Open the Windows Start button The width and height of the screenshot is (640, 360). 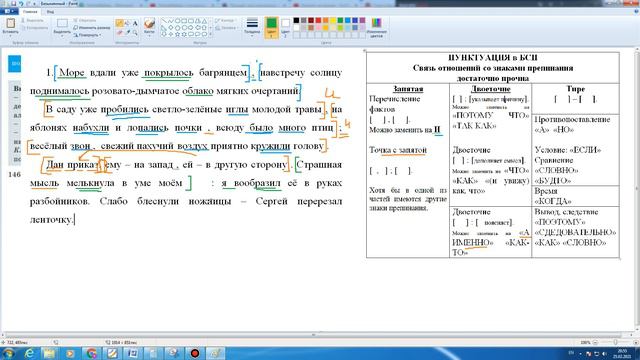8,353
